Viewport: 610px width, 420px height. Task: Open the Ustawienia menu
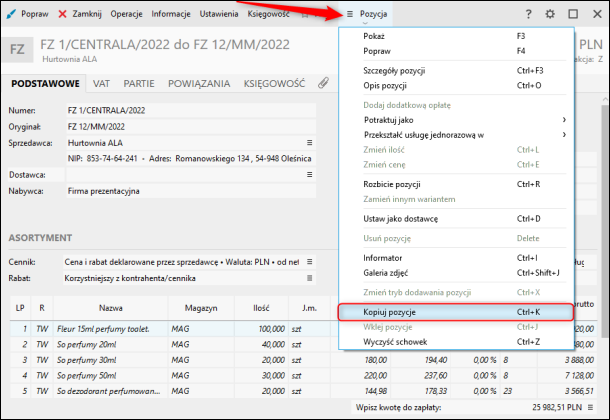coord(219,14)
